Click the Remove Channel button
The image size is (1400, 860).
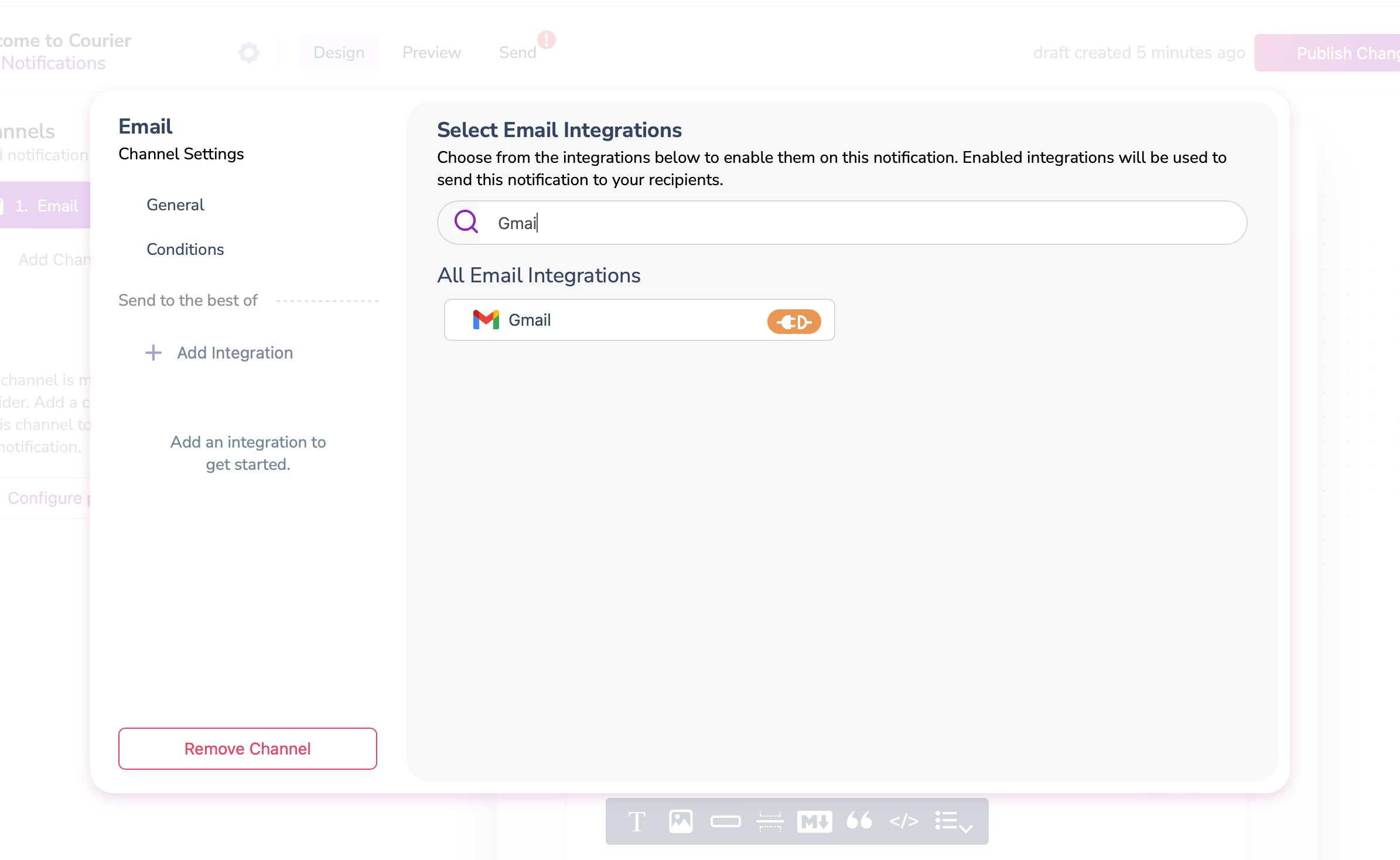247,749
